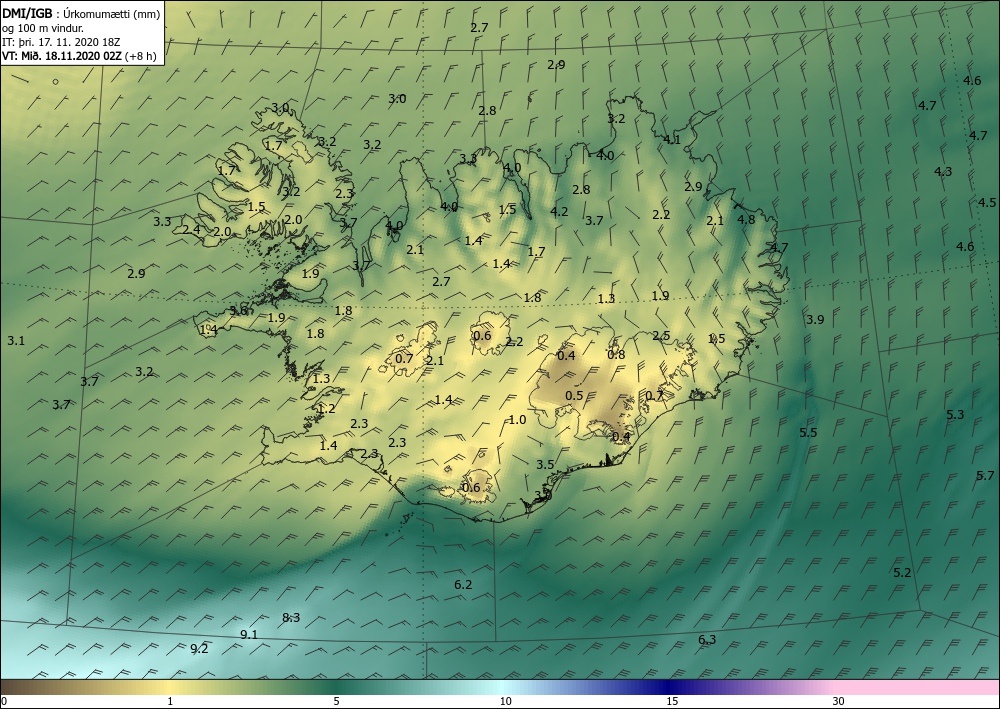Viewport: 1000px width, 709px height.
Task: Click the color scale label 0
Action: tap(4, 701)
